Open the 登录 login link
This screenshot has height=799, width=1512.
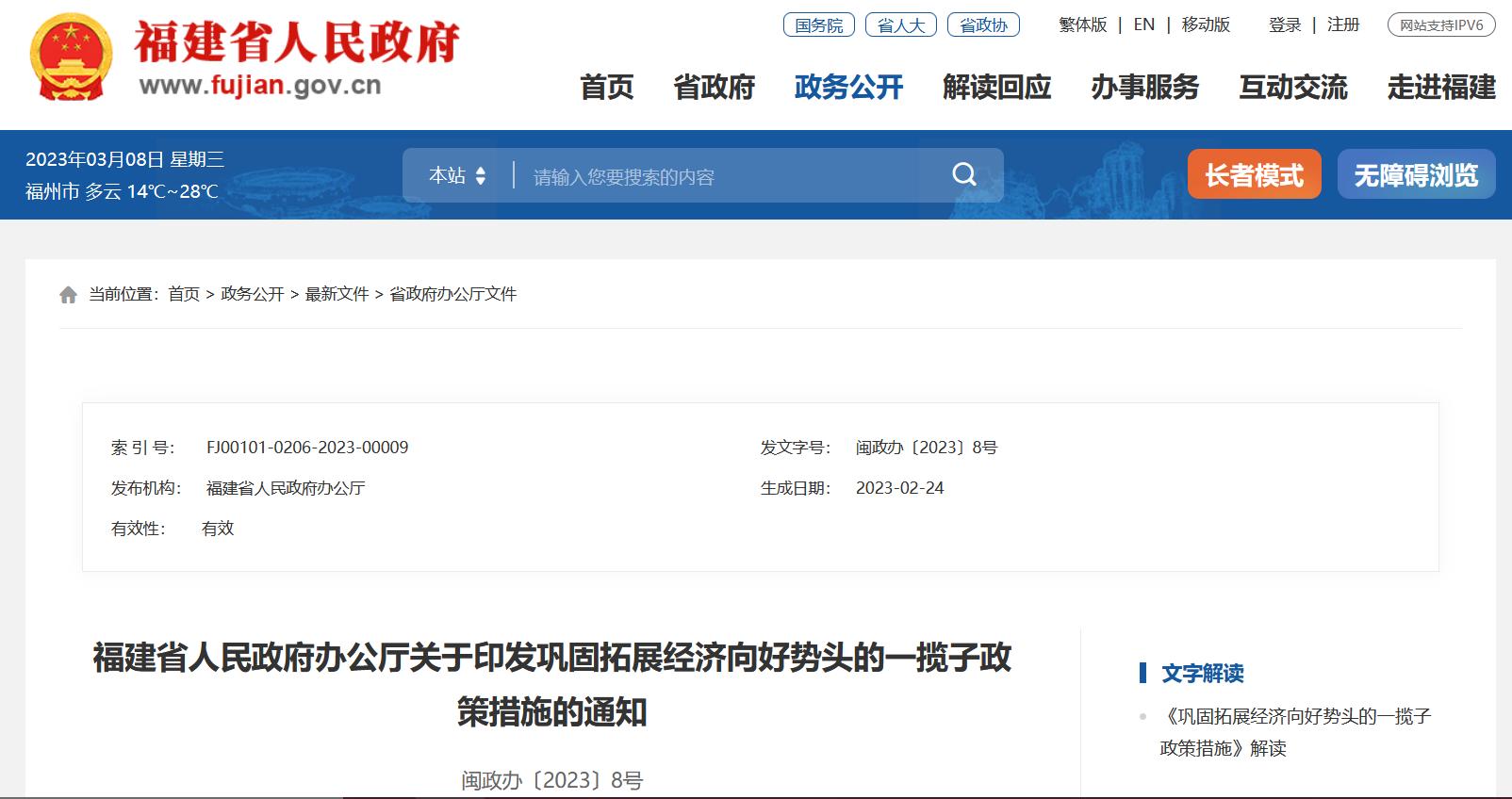tap(1284, 25)
